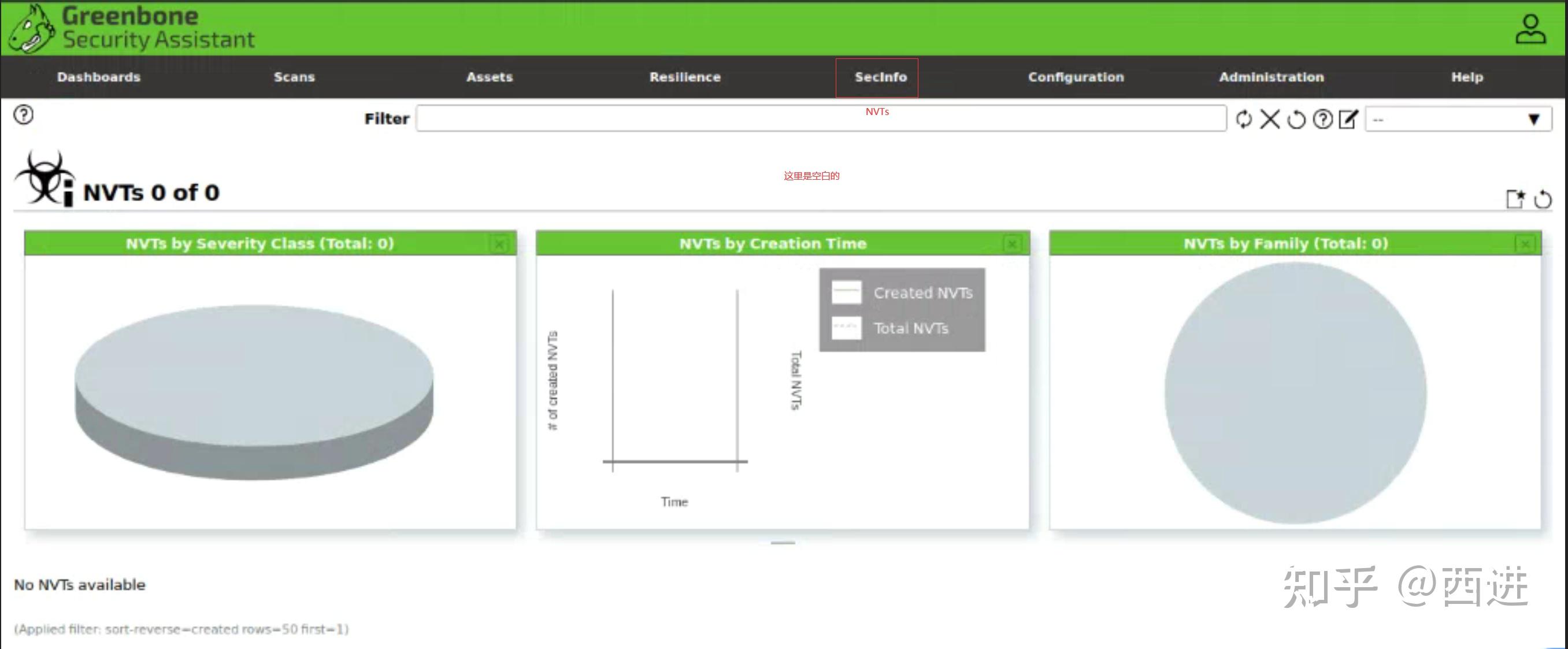Open the Scans menu
This screenshot has width=1568, height=649.
[294, 77]
